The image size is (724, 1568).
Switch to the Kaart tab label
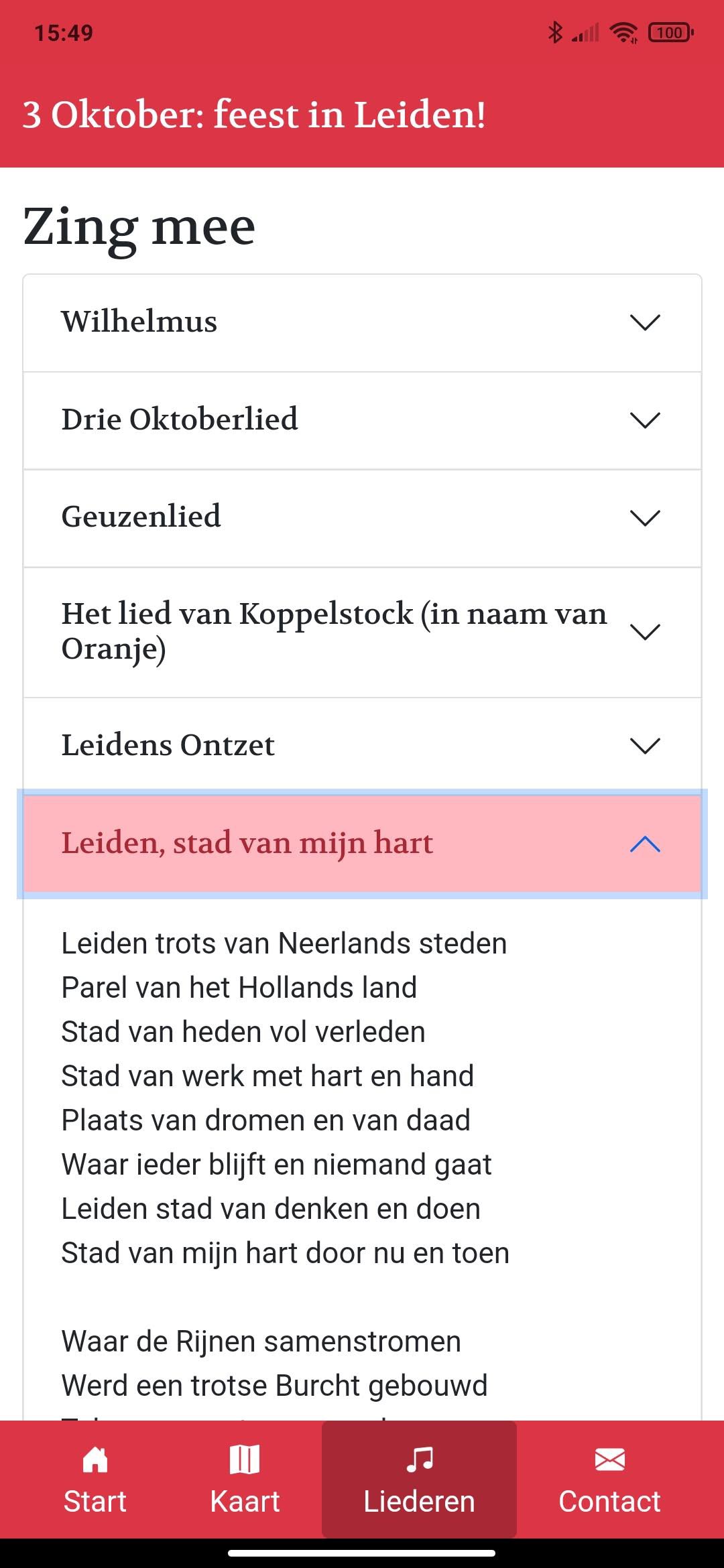(x=245, y=1502)
